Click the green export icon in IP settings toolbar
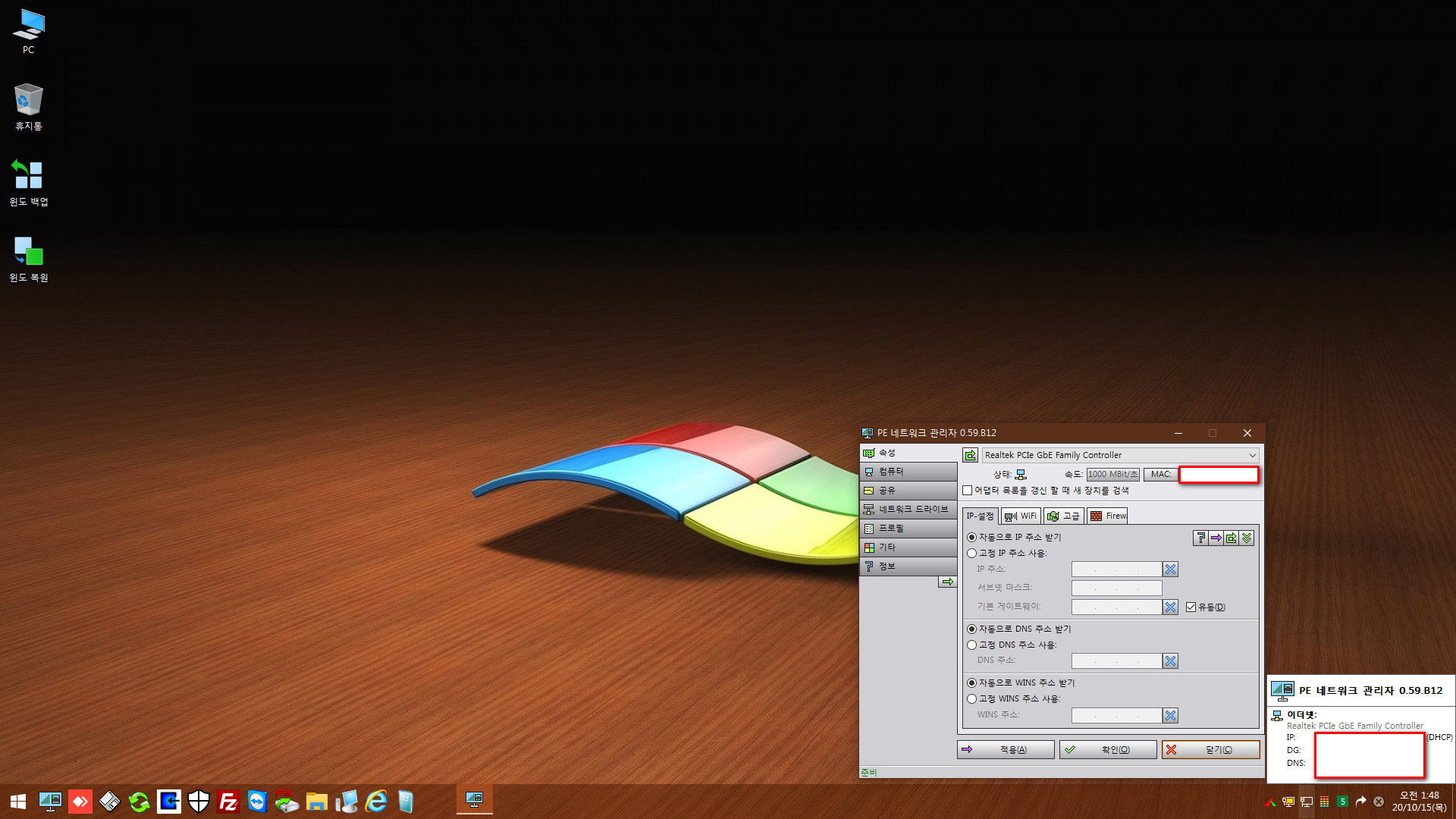1456x819 pixels. [x=1231, y=538]
